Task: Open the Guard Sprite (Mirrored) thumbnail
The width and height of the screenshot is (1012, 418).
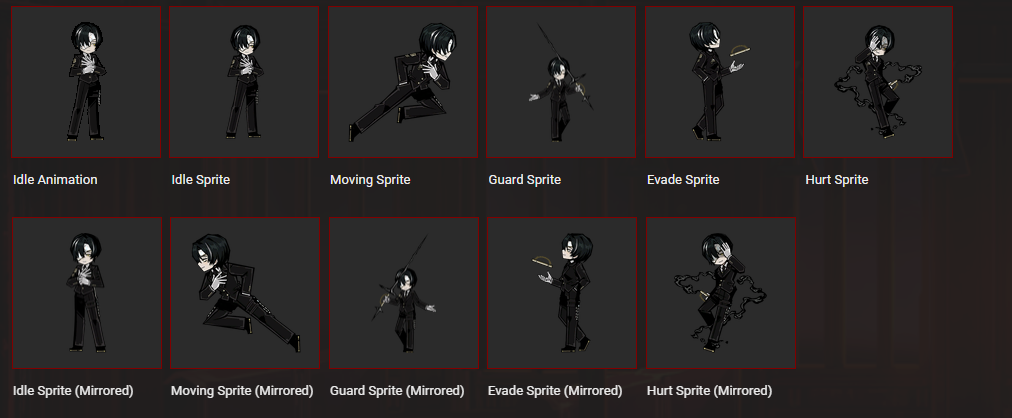Action: pyautogui.click(x=404, y=293)
